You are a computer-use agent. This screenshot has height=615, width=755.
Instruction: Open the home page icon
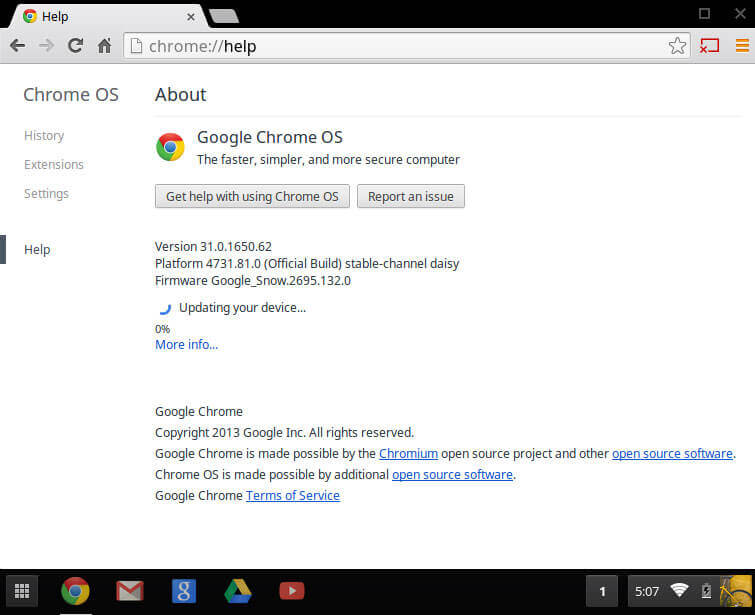(x=104, y=46)
